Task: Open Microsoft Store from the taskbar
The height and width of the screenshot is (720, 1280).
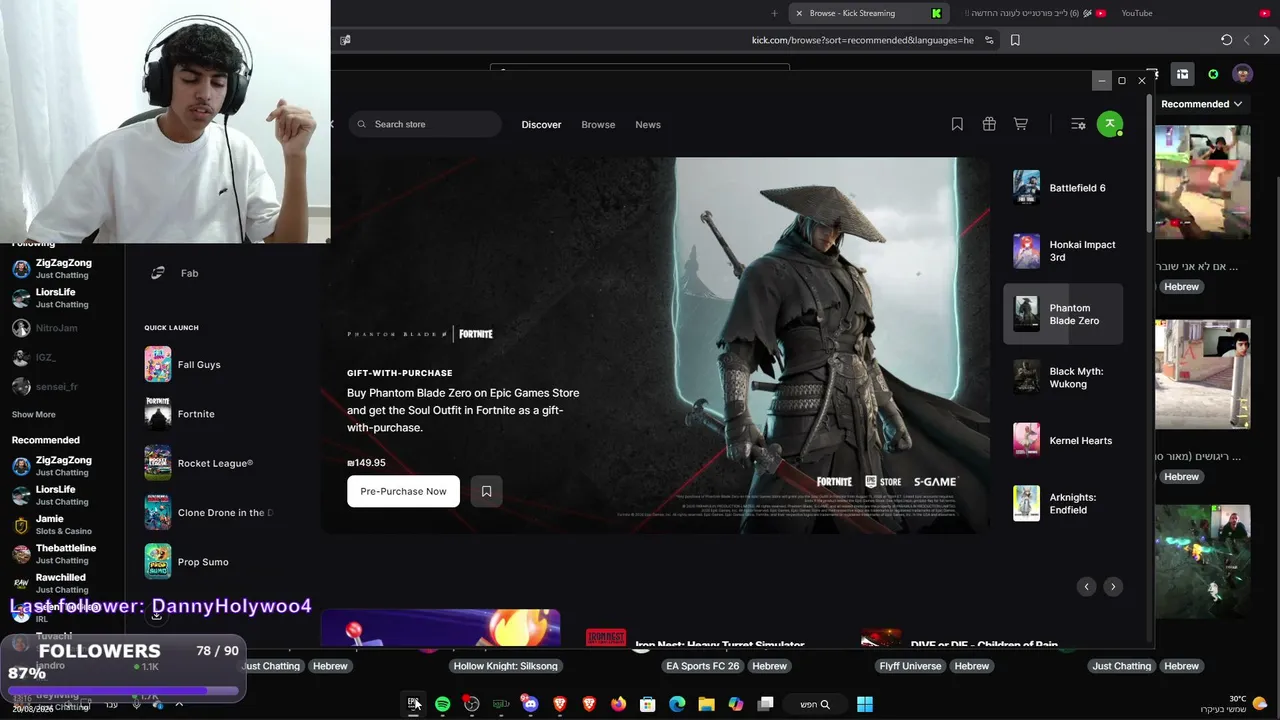Action: [648, 704]
